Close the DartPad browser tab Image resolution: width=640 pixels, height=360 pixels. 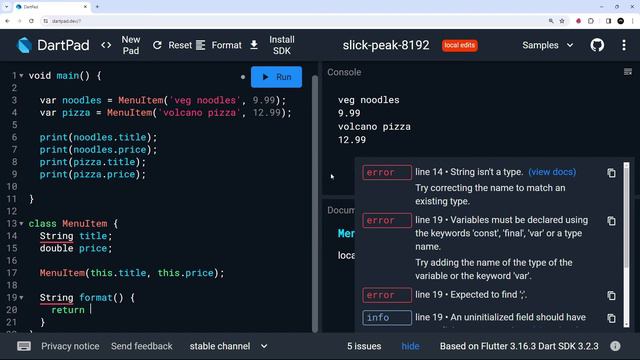click(x=85, y=7)
